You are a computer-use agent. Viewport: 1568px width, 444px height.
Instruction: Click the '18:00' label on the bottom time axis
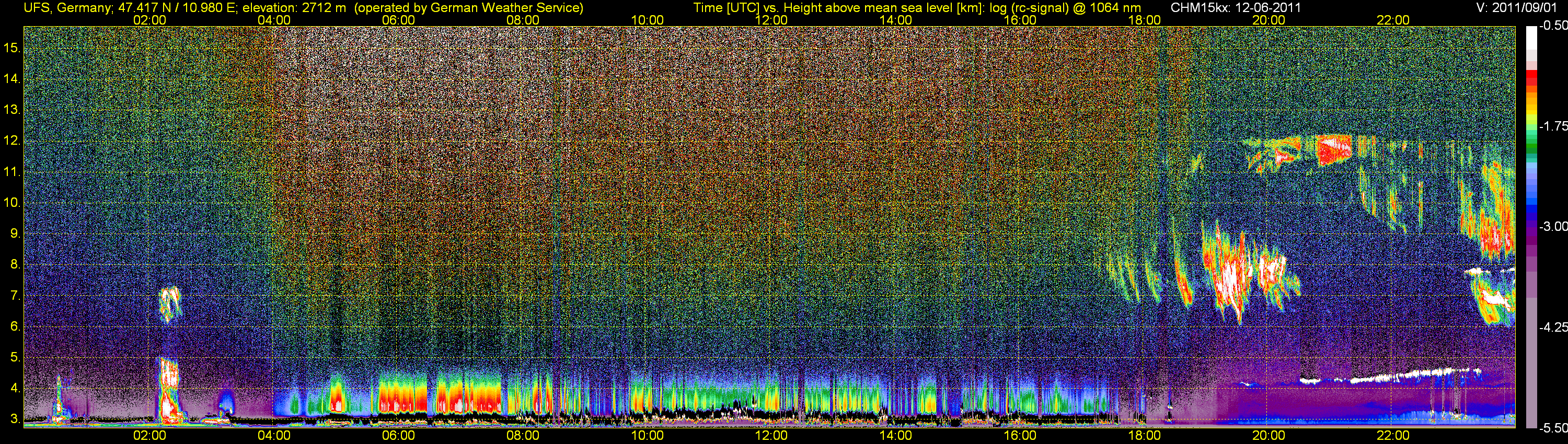point(1144,436)
